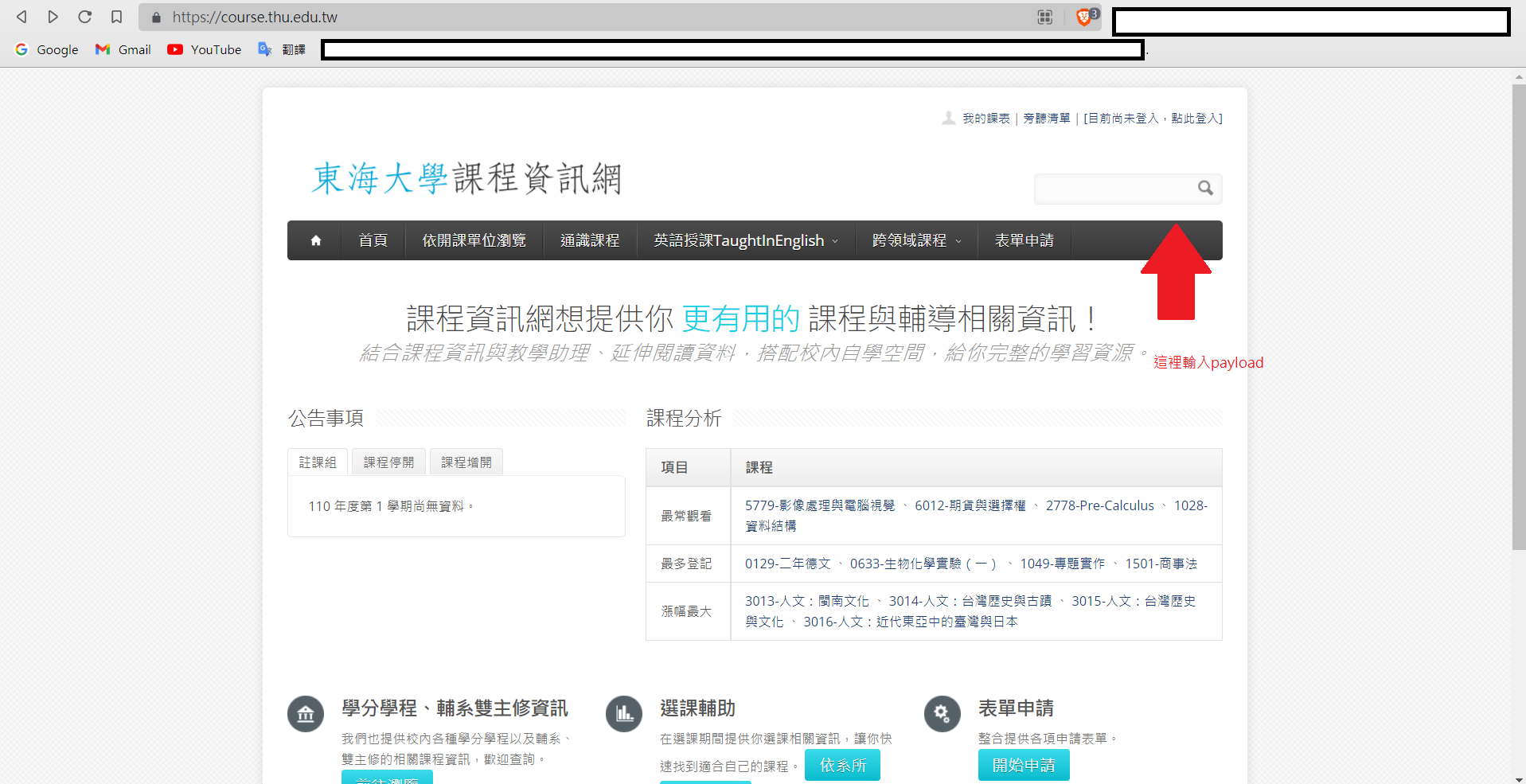The image size is (1526, 784).
Task: Open 依開課單位瀏覽 in the navigation bar
Action: tap(474, 240)
